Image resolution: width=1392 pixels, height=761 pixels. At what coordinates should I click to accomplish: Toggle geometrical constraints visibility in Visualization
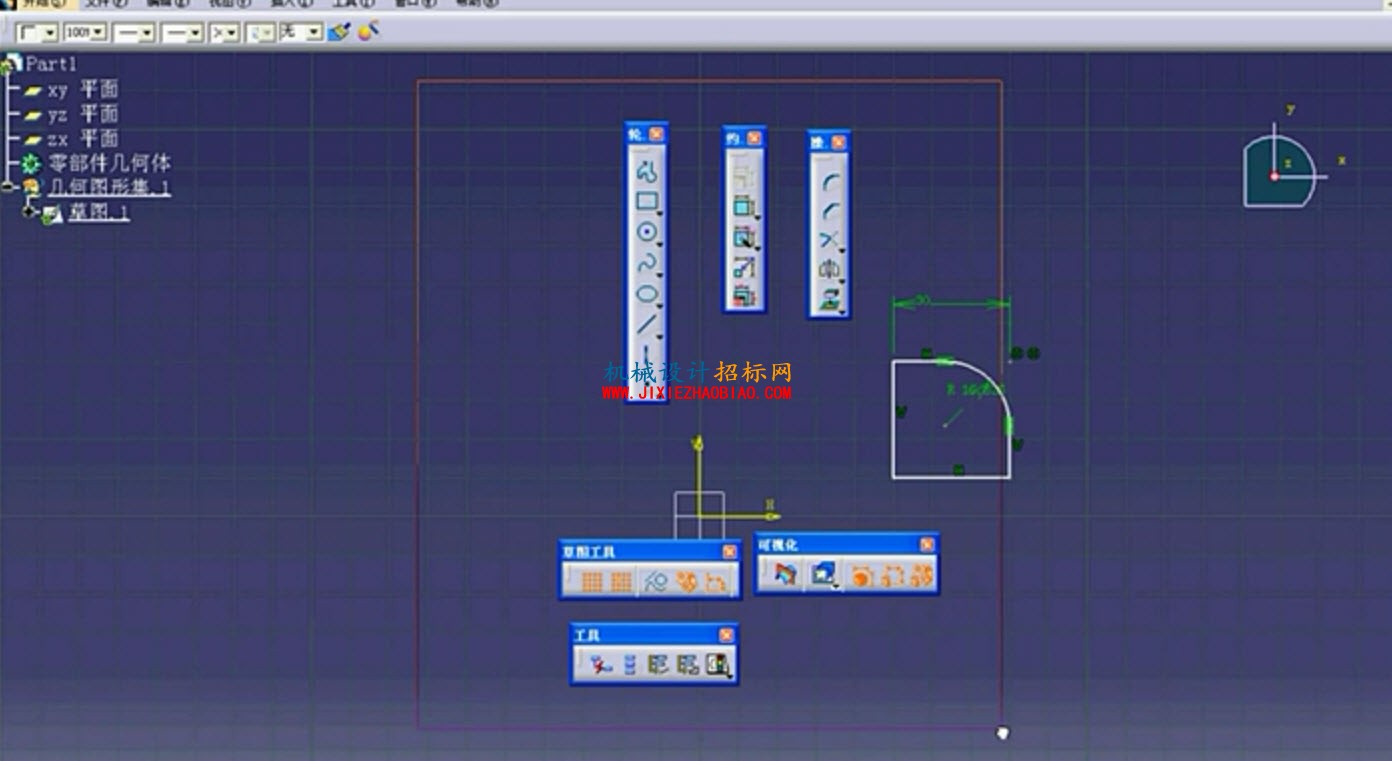(x=921, y=575)
